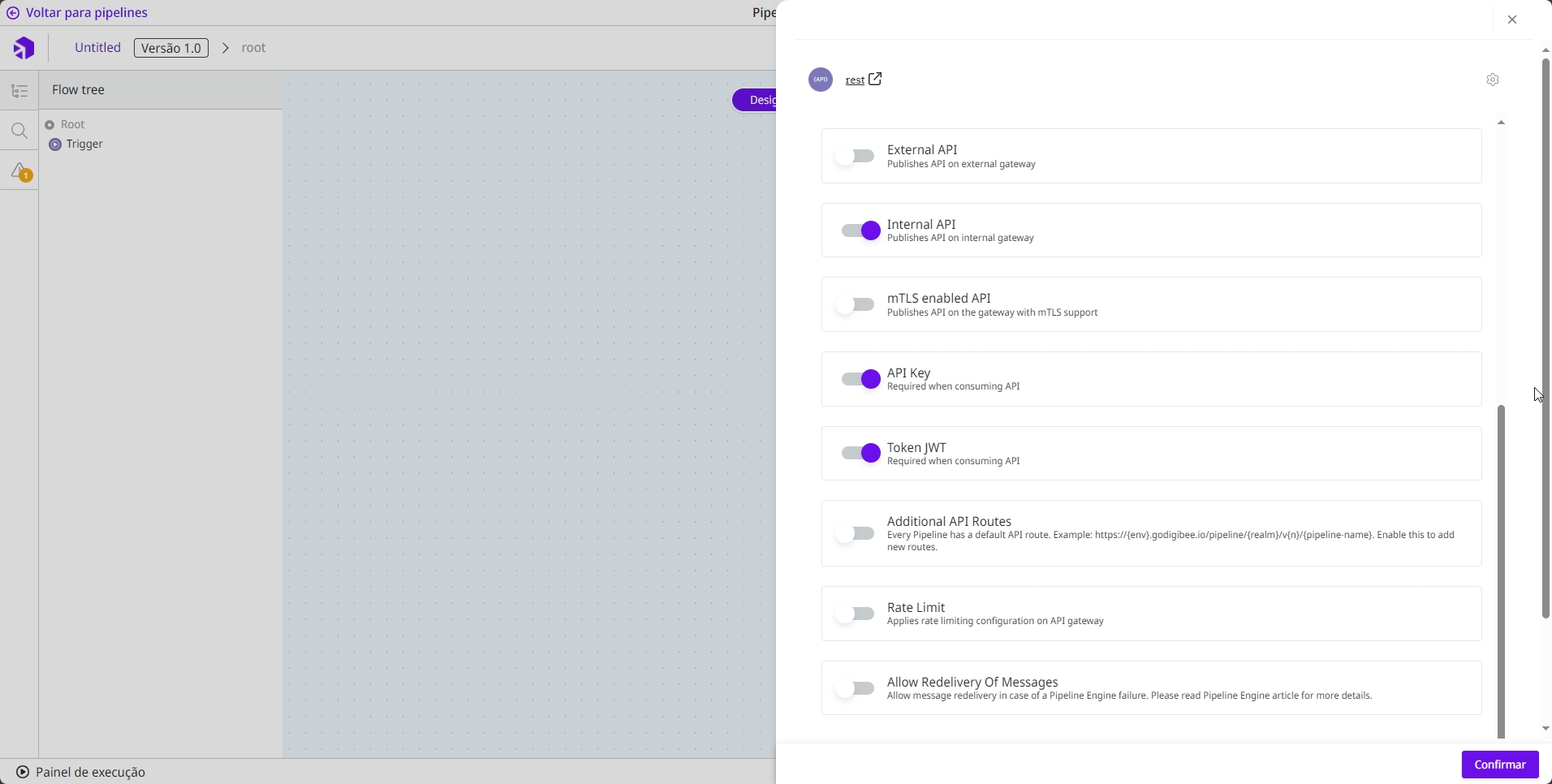Viewport: 1552px width, 784px height.
Task: Click the Digibee logo icon
Action: coord(24,49)
